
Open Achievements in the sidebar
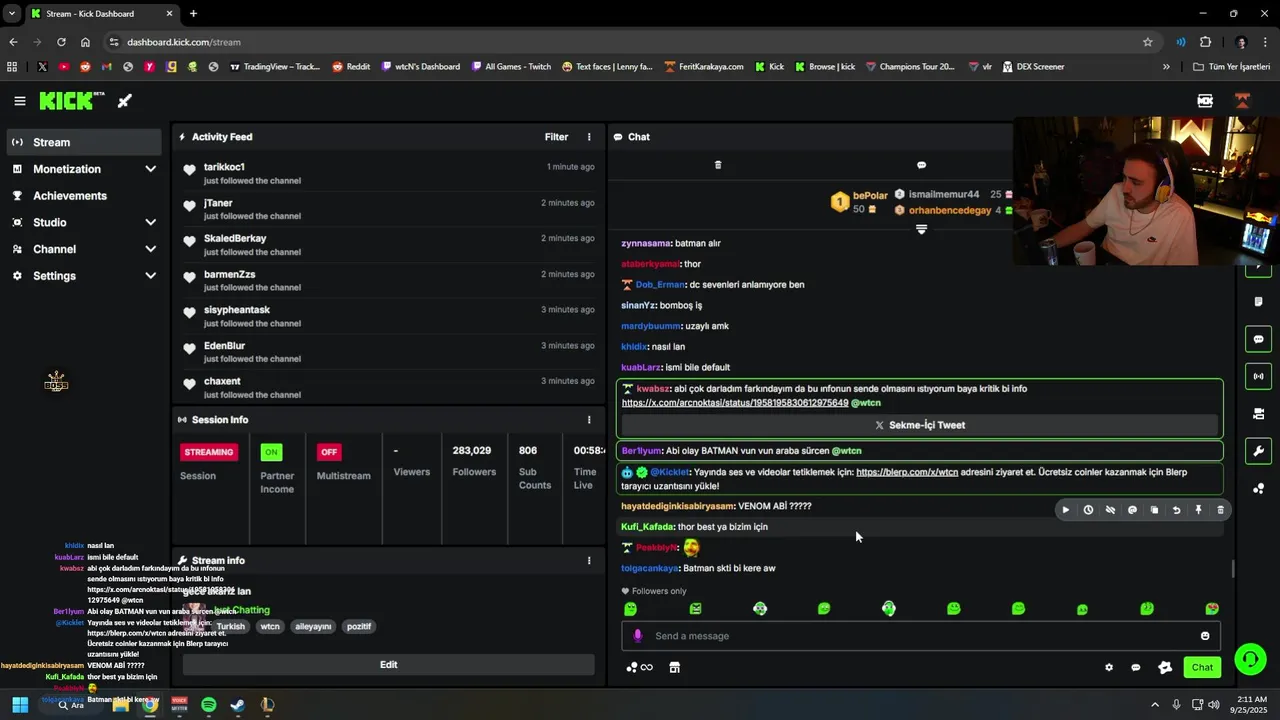pyautogui.click(x=84, y=196)
